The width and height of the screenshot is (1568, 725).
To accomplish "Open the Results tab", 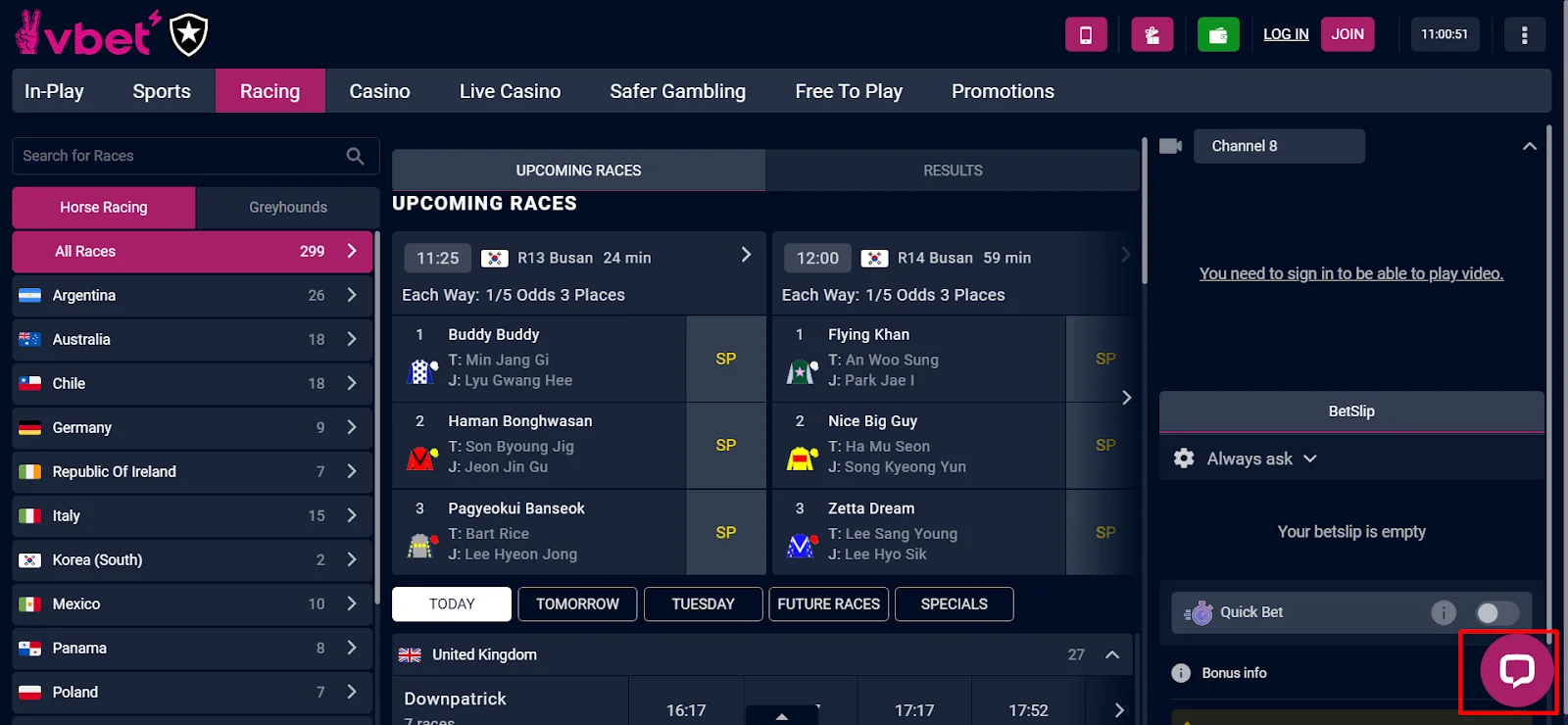I will [953, 170].
